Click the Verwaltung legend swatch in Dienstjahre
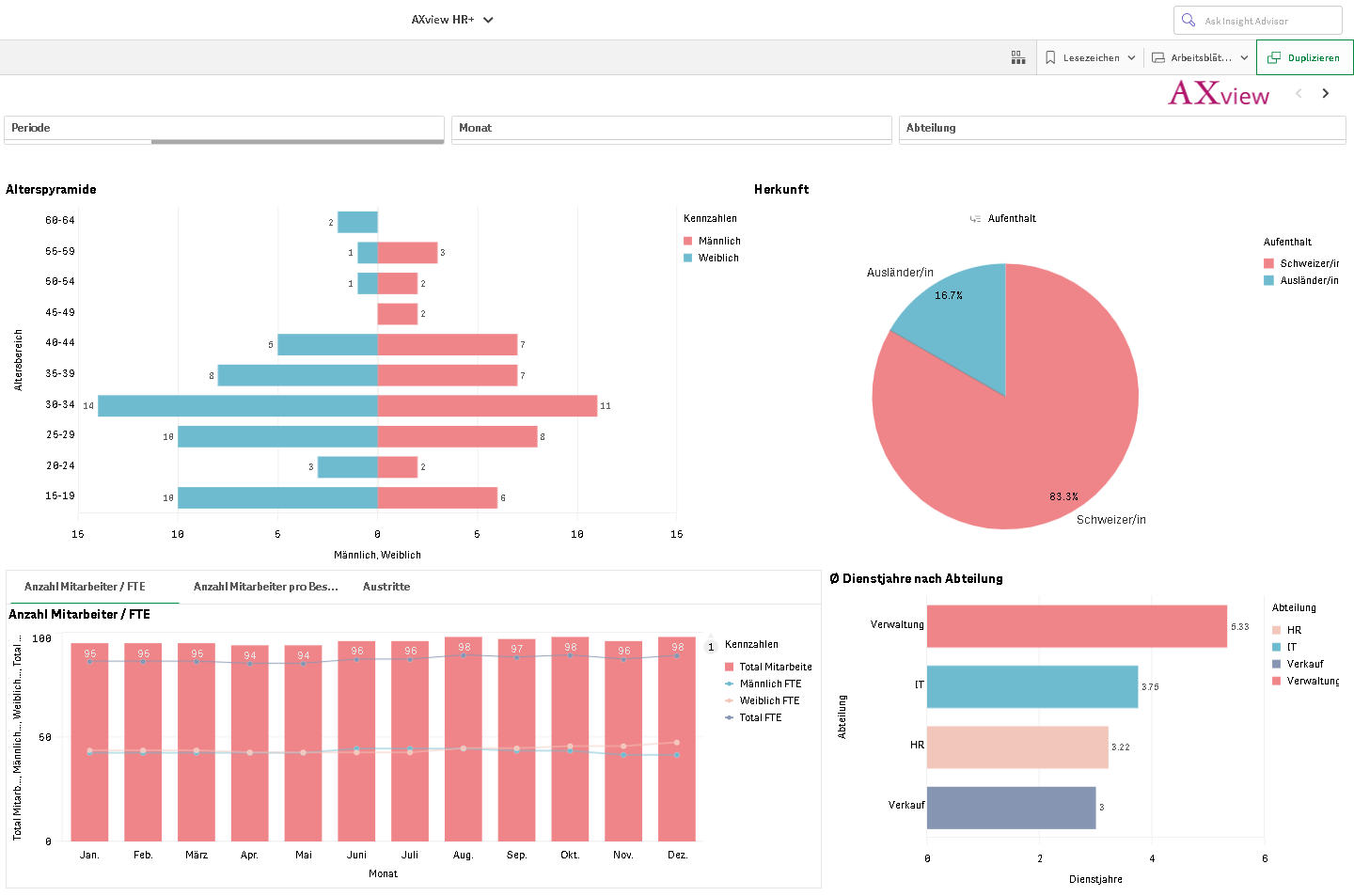The height and width of the screenshot is (896, 1354). pyautogui.click(x=1277, y=682)
